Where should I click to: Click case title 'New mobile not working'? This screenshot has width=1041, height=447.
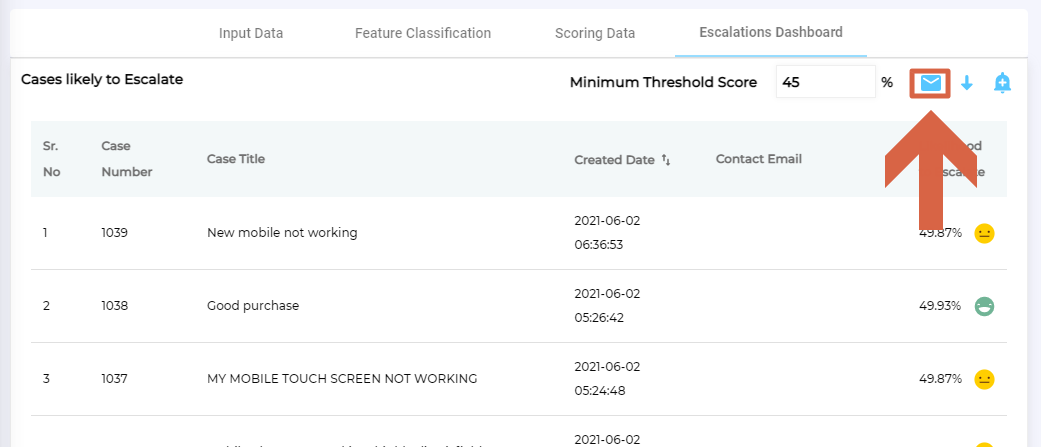282,232
